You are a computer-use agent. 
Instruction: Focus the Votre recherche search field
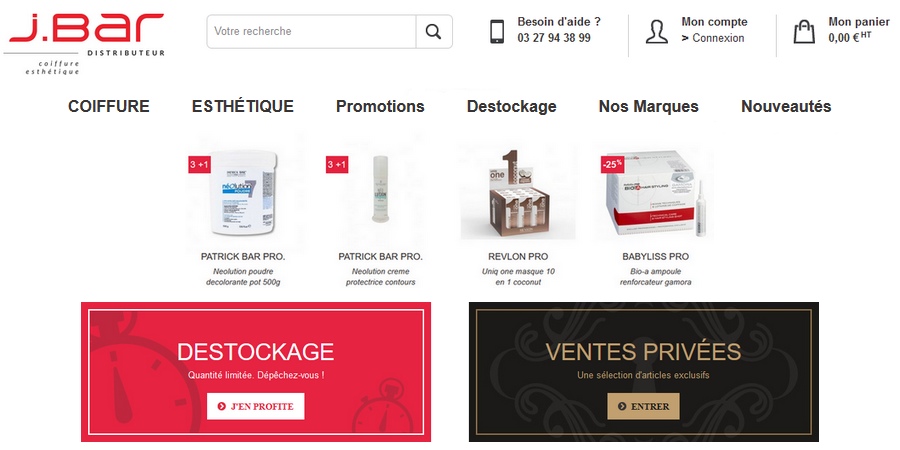tap(311, 32)
